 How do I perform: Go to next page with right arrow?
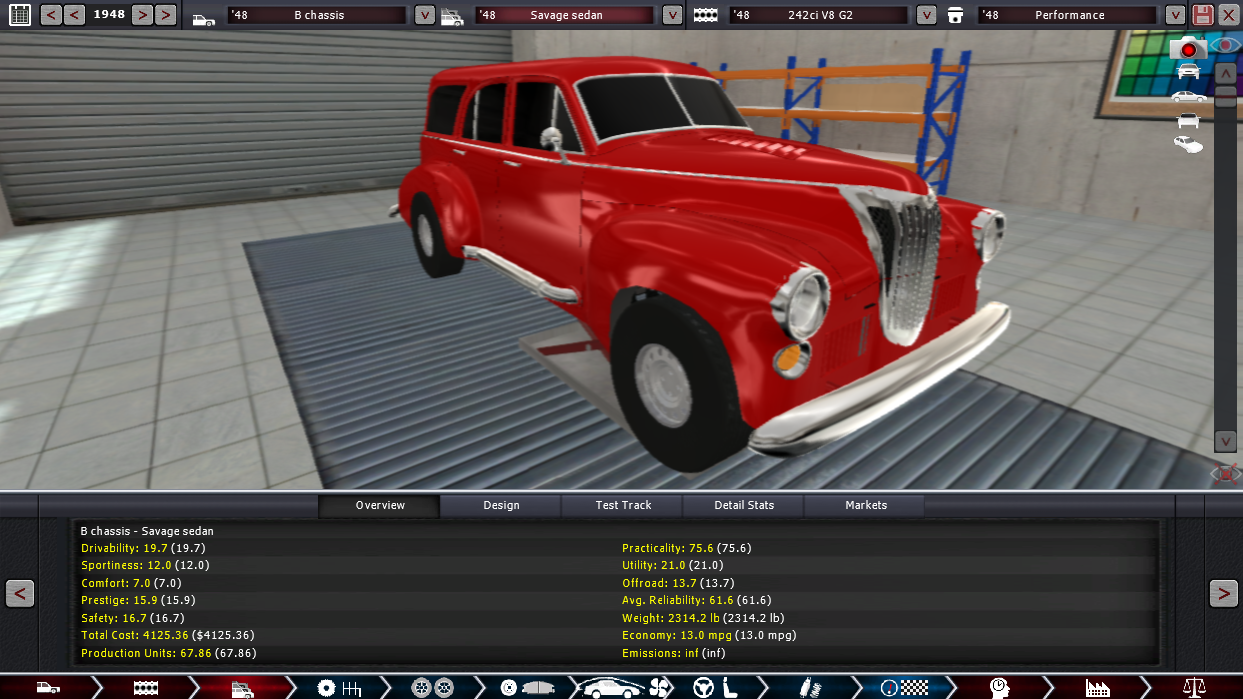click(x=1223, y=593)
